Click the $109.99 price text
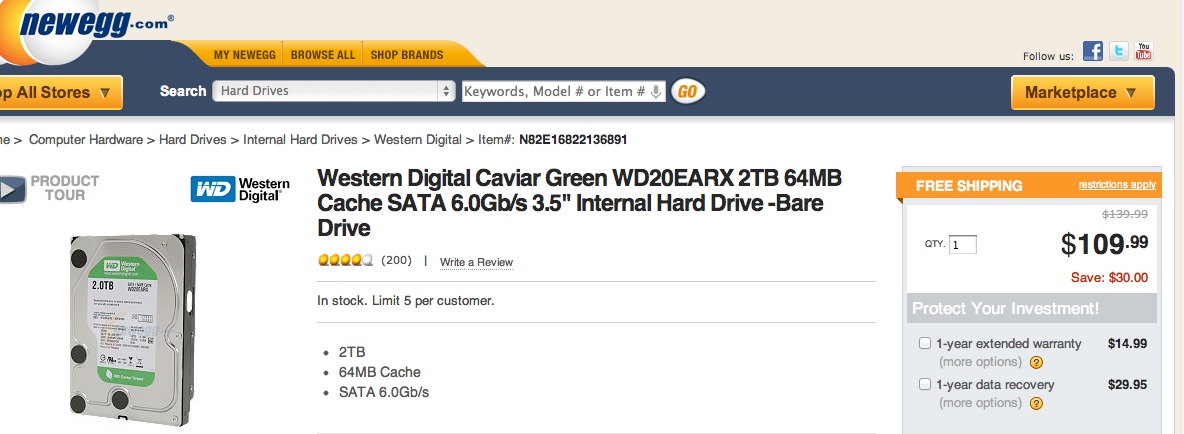This screenshot has height=434, width=1184. (1105, 243)
